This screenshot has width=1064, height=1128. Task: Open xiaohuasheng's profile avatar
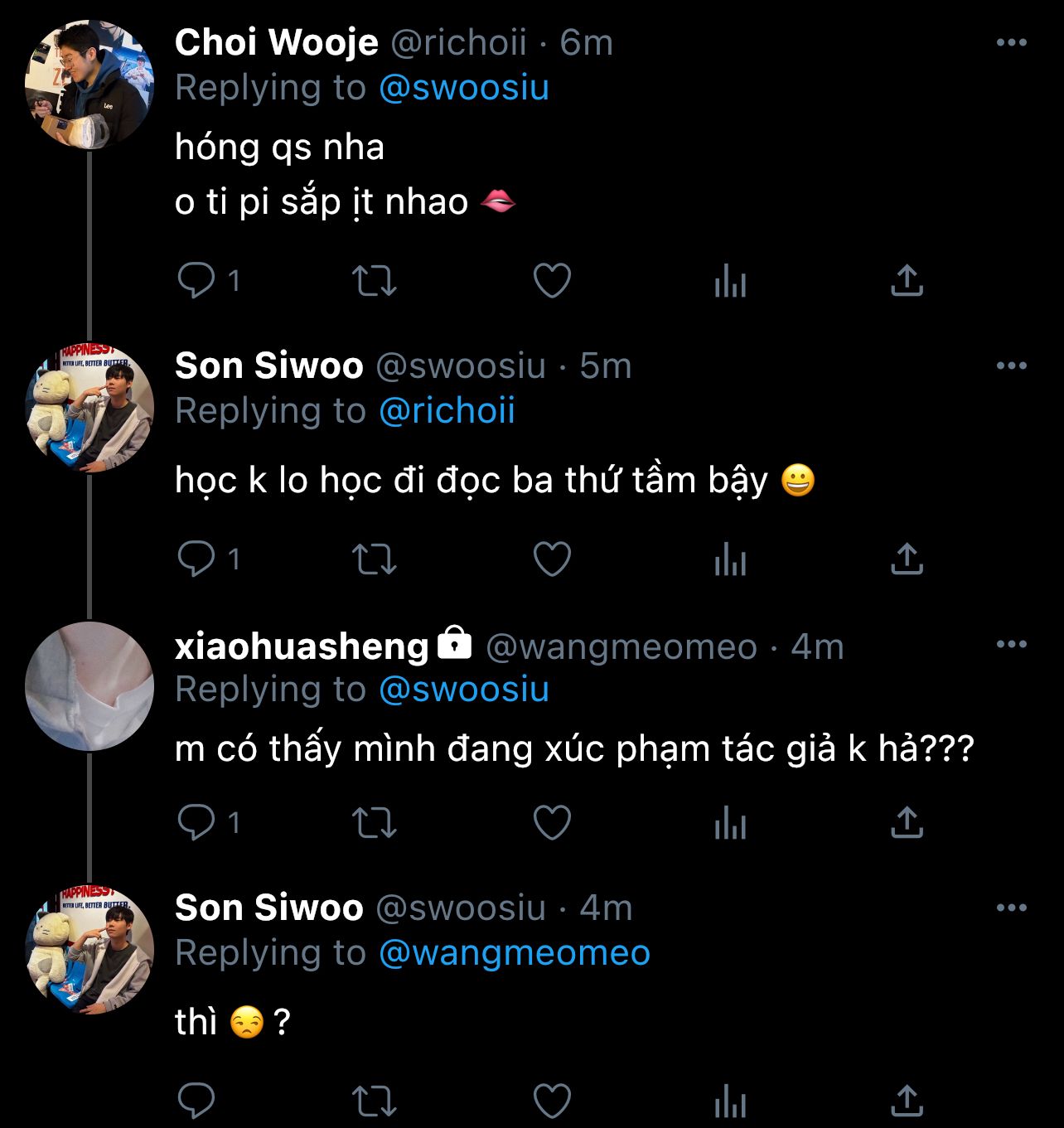tap(89, 686)
